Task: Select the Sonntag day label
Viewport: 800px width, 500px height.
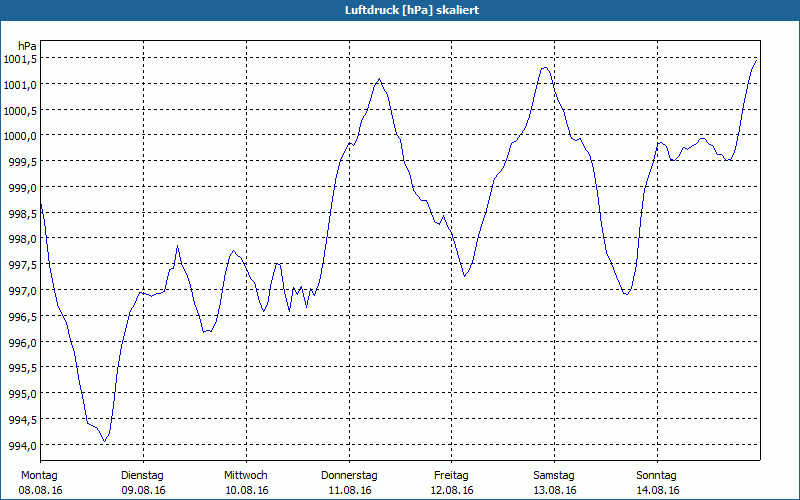Action: click(656, 476)
